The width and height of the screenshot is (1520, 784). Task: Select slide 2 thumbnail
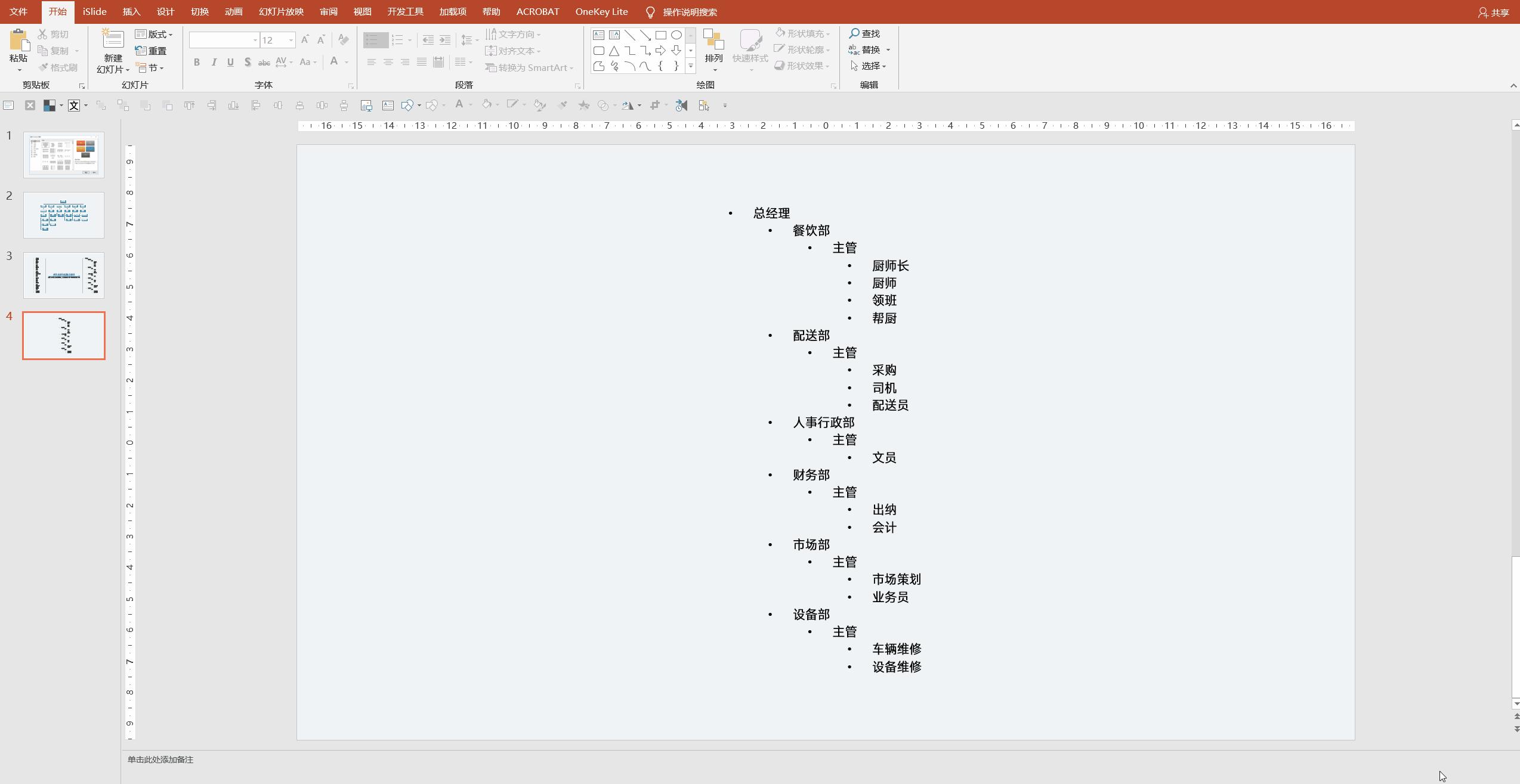point(64,215)
